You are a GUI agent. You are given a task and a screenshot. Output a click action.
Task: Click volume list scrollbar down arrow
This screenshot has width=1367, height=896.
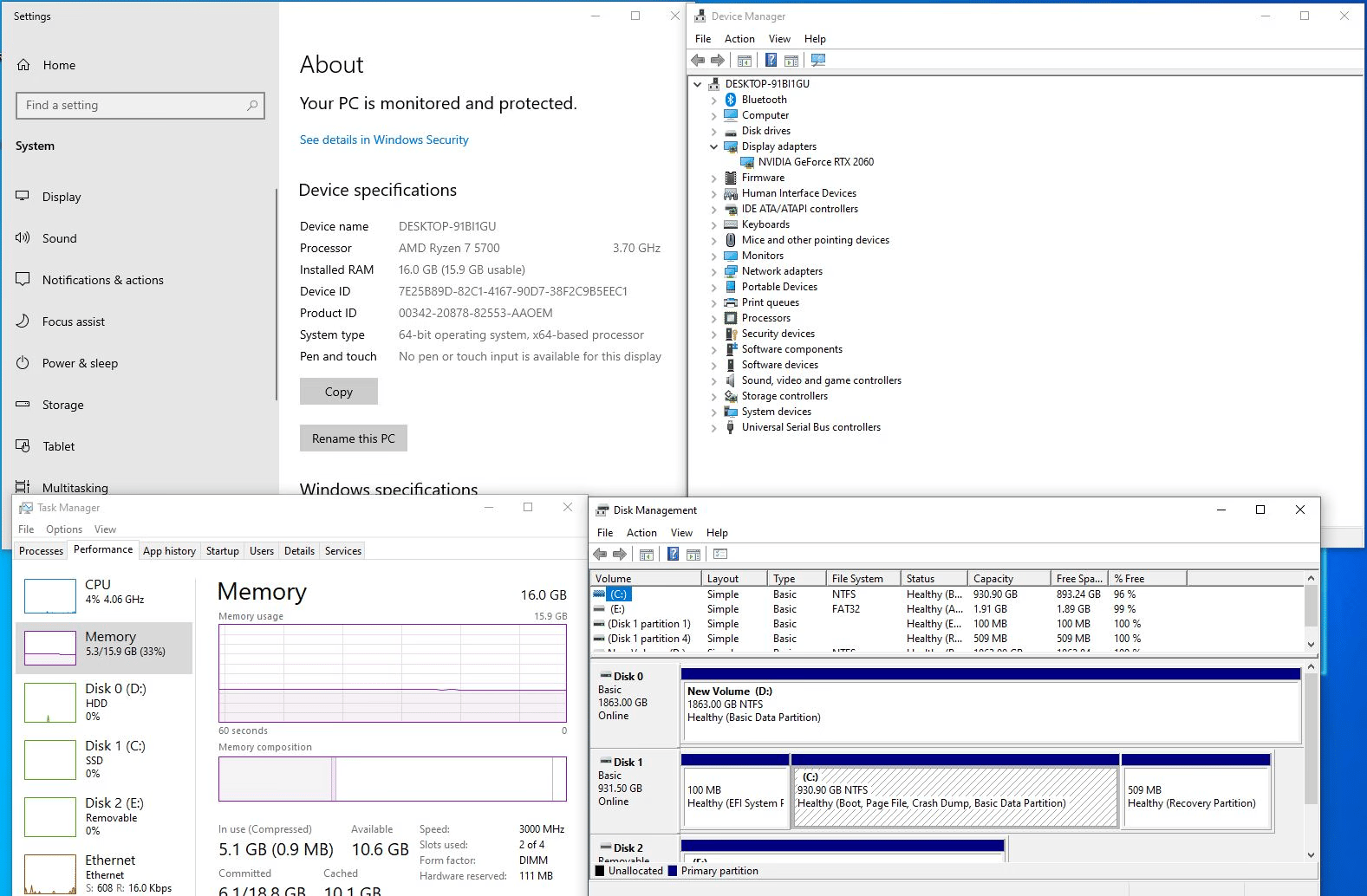pyautogui.click(x=1311, y=644)
